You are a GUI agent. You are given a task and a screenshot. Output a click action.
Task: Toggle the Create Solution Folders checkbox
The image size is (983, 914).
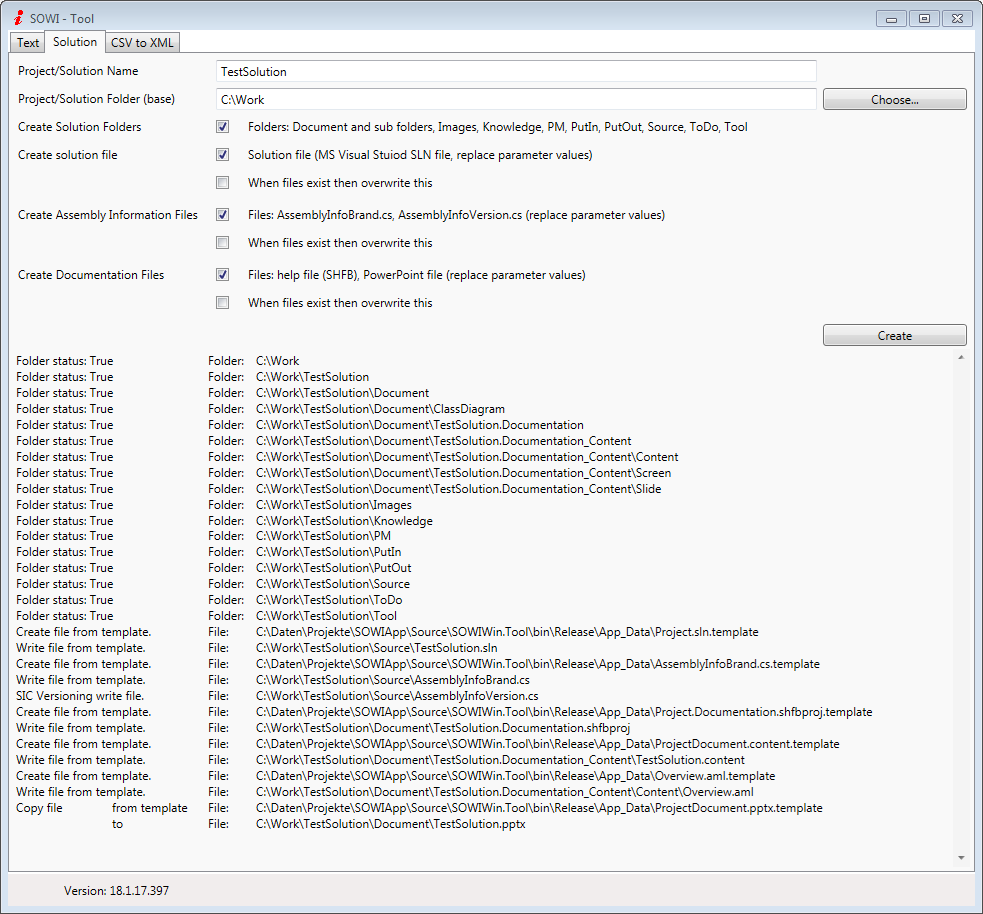[x=223, y=127]
